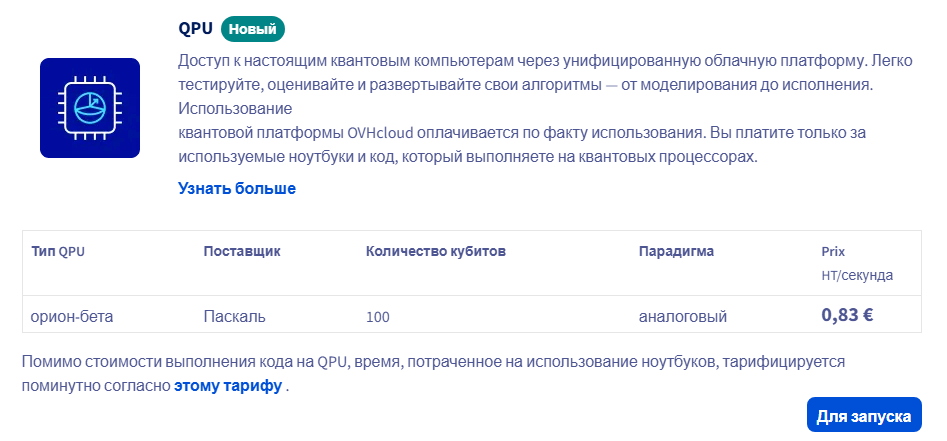The image size is (947, 441).
Task: Click the qubit count value 100
Action: (378, 317)
